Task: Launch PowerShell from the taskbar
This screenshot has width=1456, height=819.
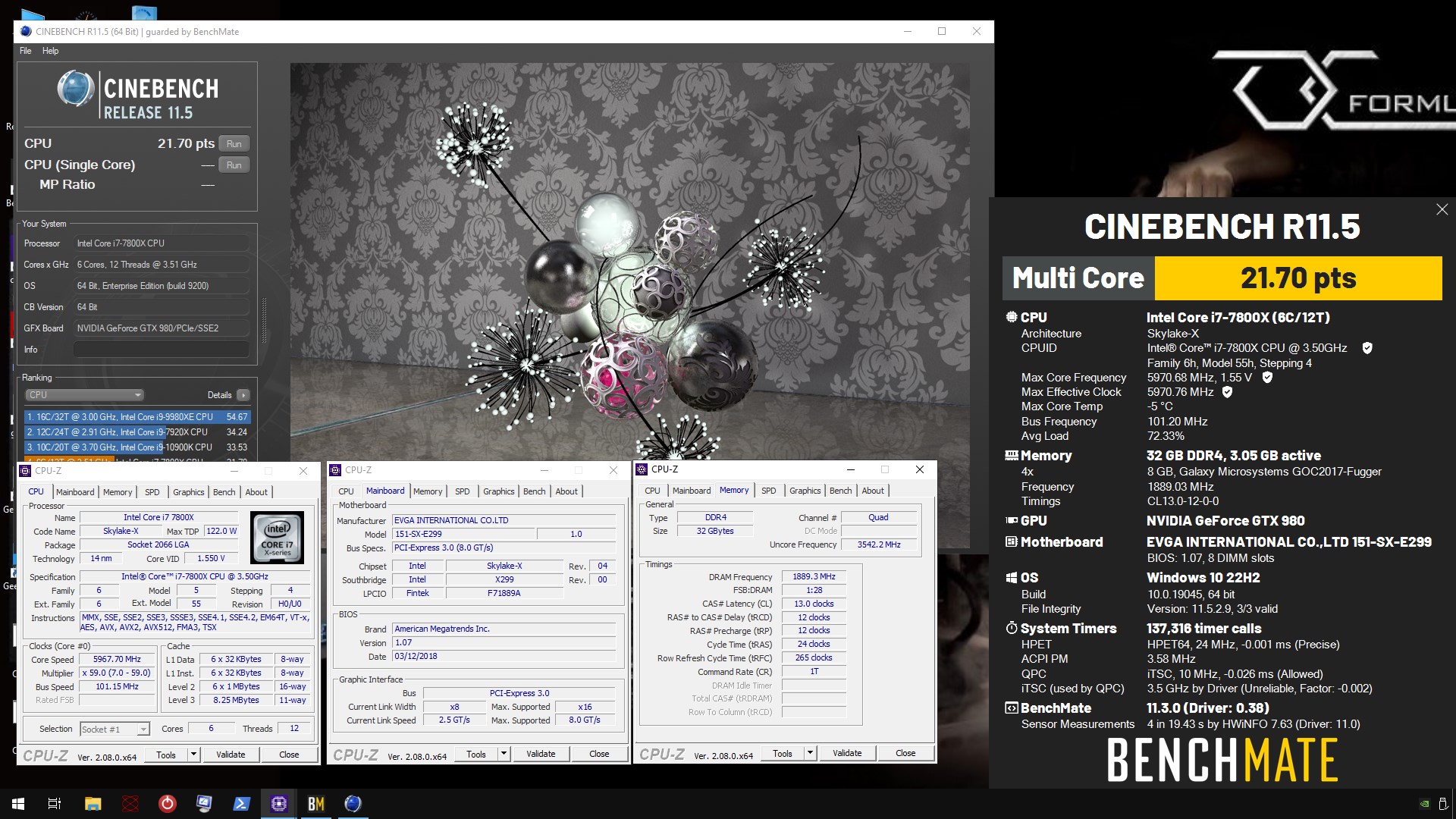Action: pos(242,804)
